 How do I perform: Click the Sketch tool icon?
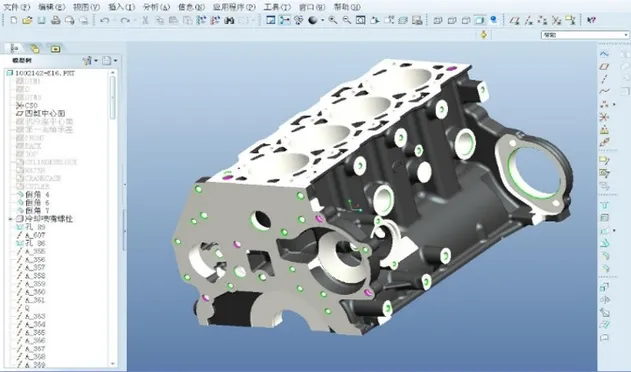pos(604,54)
